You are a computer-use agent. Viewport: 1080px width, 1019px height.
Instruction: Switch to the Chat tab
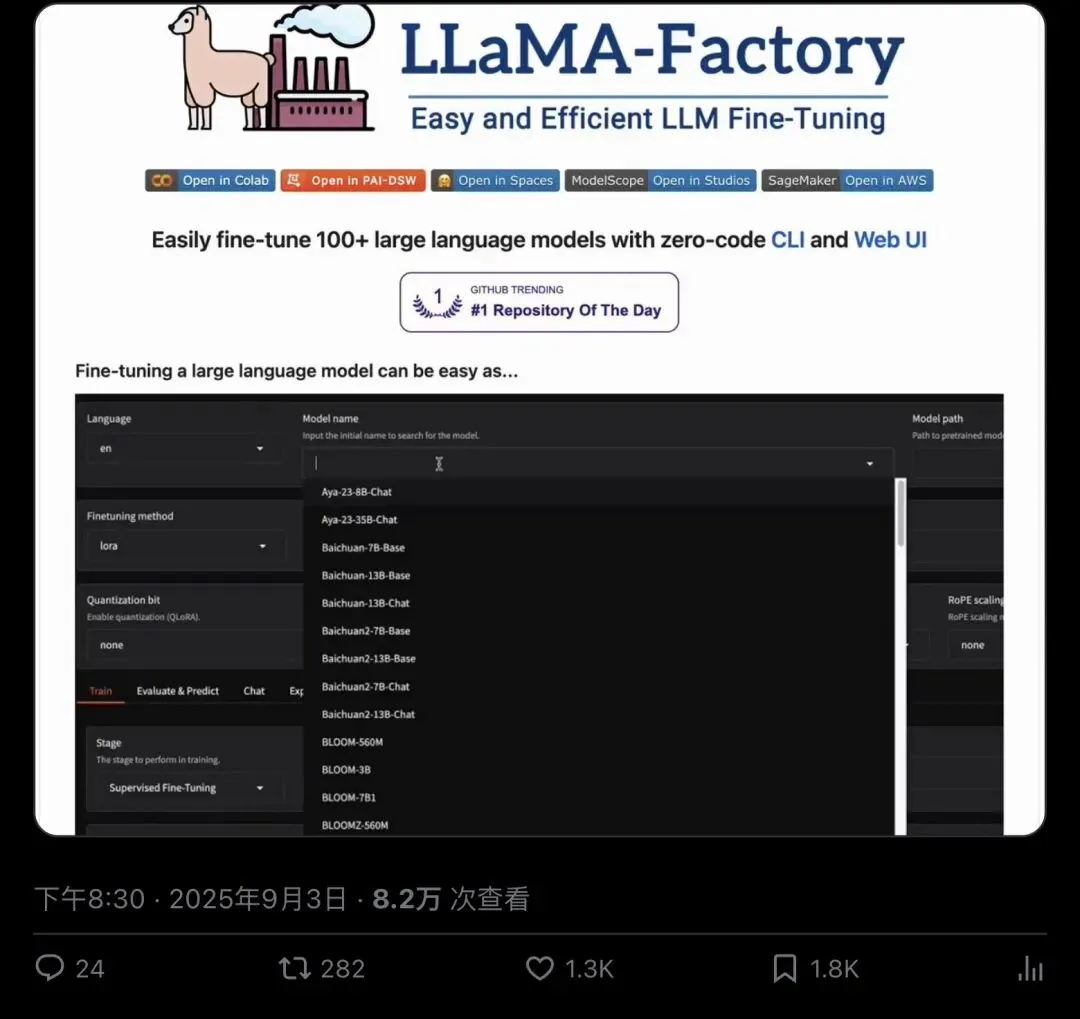tap(253, 691)
